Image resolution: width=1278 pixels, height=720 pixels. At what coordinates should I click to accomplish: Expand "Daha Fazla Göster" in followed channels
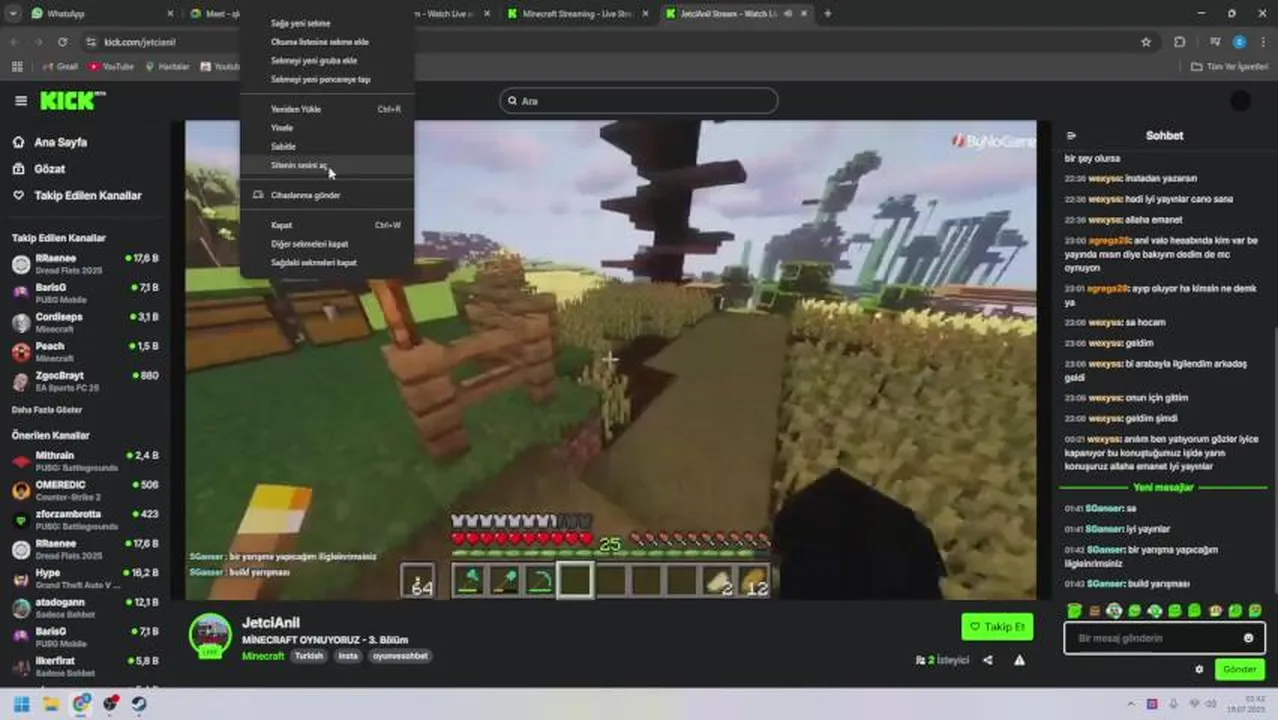(47, 410)
